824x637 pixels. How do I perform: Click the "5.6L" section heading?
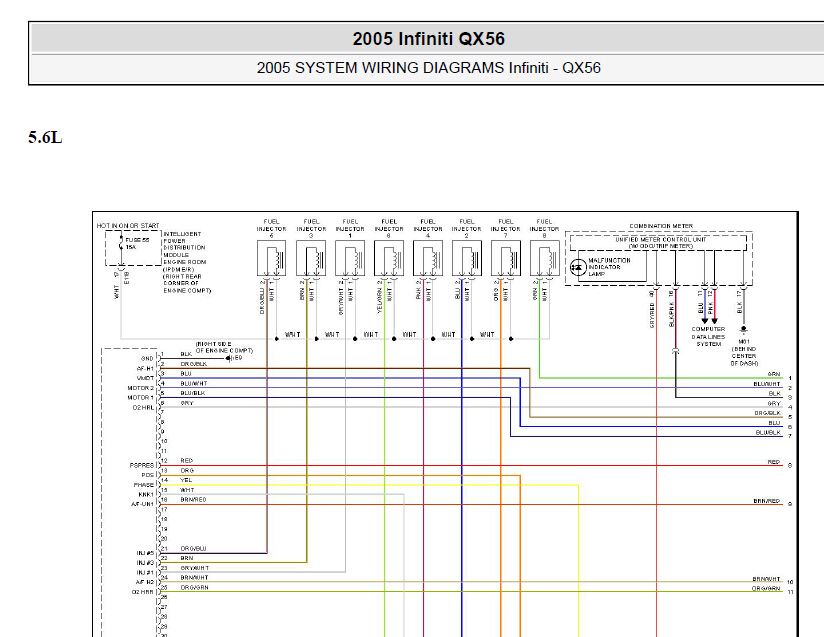pos(45,138)
